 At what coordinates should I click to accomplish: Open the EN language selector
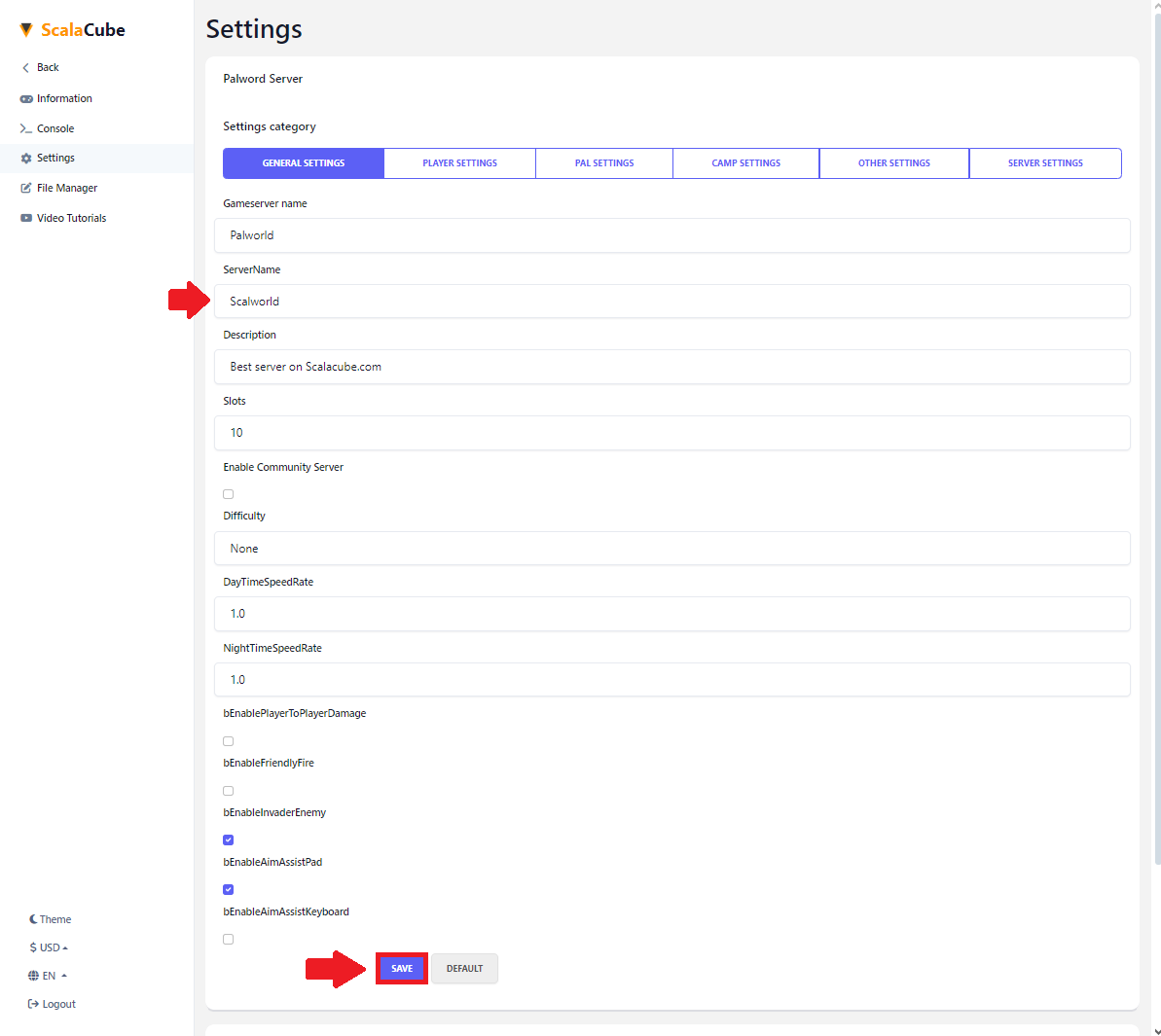click(47, 975)
